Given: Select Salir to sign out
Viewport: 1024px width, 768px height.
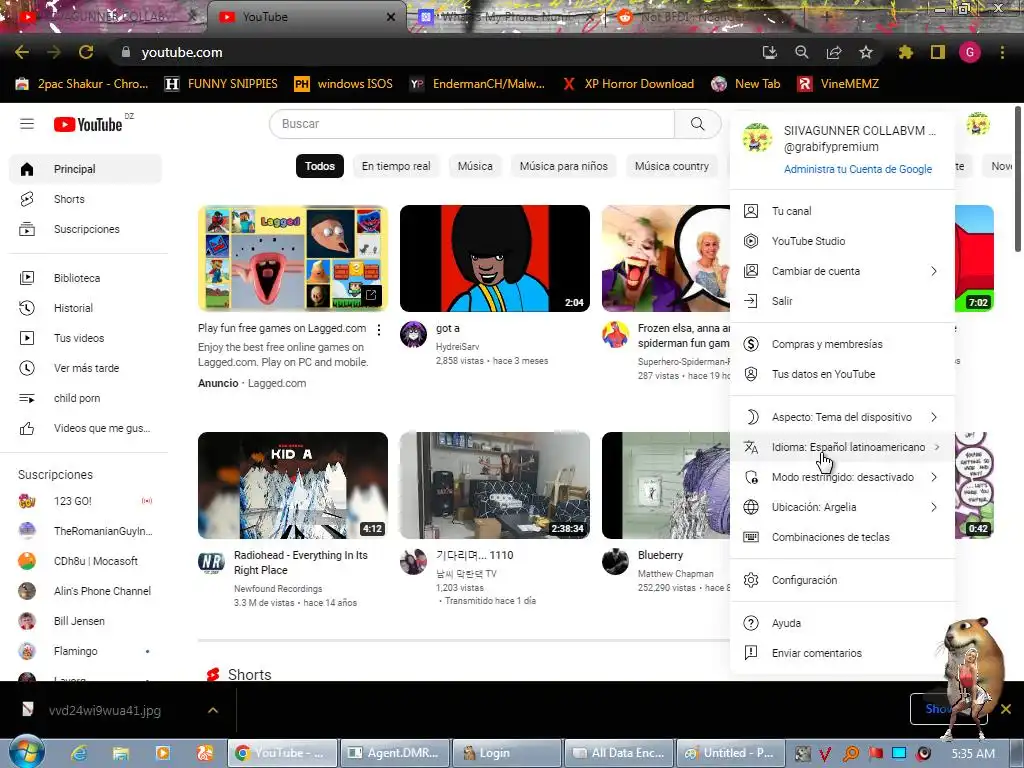Looking at the screenshot, I should click(x=842, y=301).
